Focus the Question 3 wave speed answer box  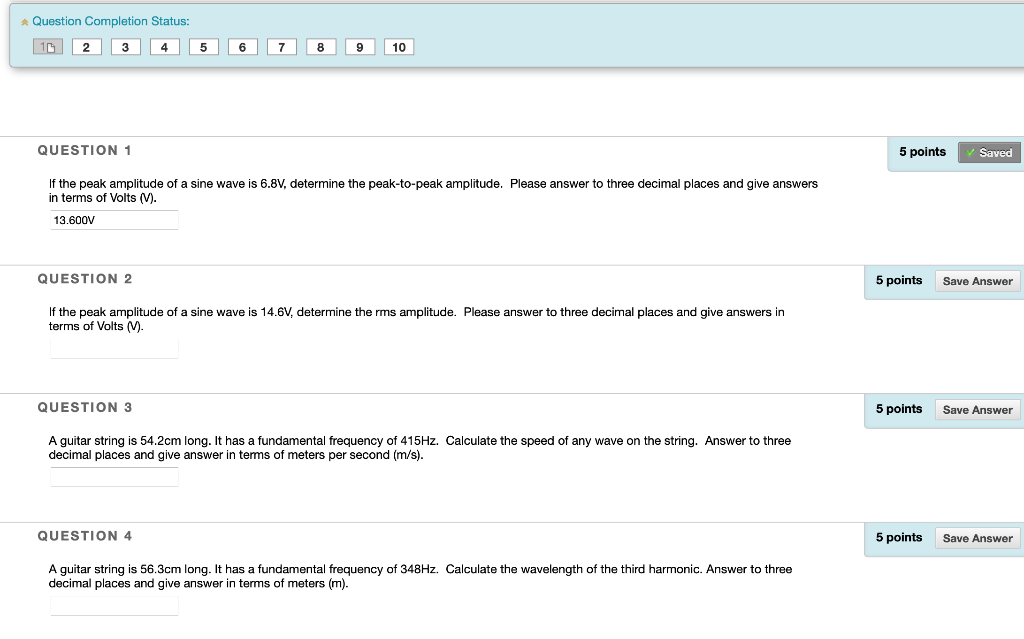click(114, 477)
